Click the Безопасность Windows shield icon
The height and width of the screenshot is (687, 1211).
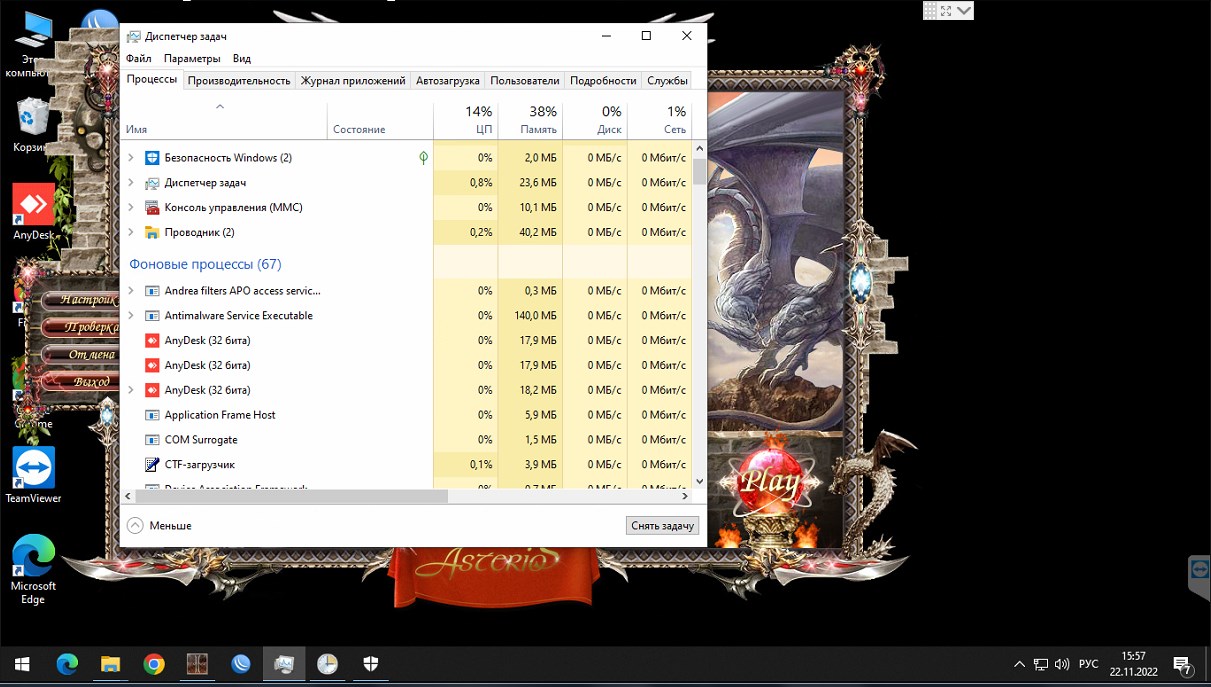click(x=152, y=158)
